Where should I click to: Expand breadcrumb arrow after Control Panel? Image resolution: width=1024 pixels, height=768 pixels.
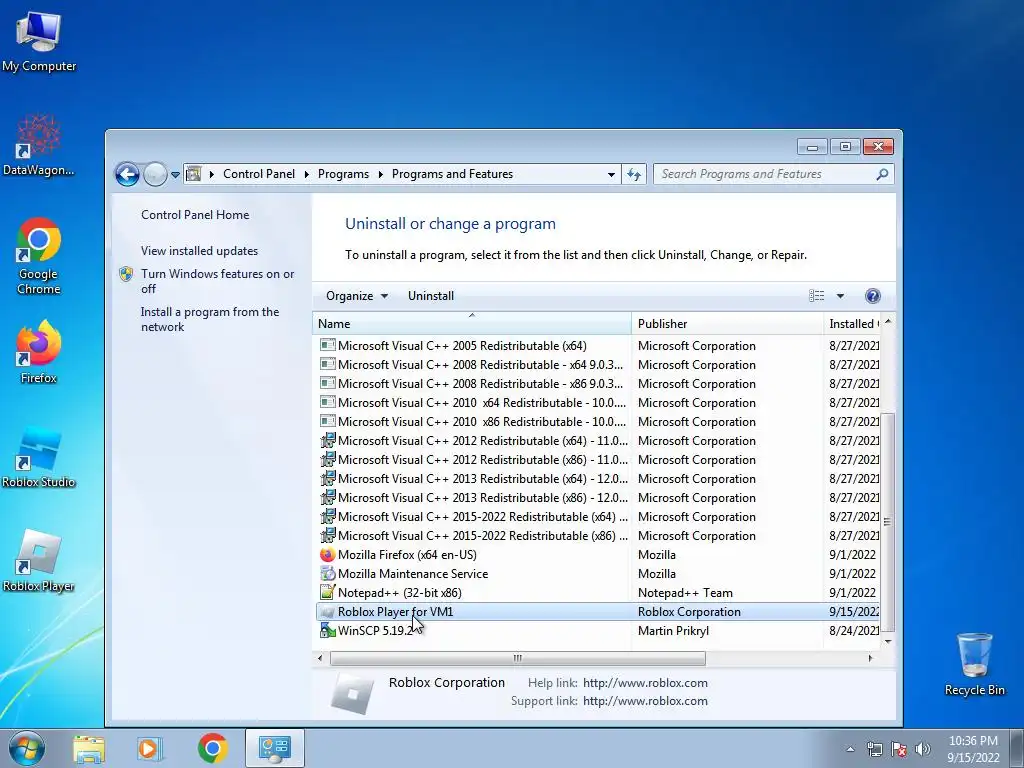click(306, 174)
